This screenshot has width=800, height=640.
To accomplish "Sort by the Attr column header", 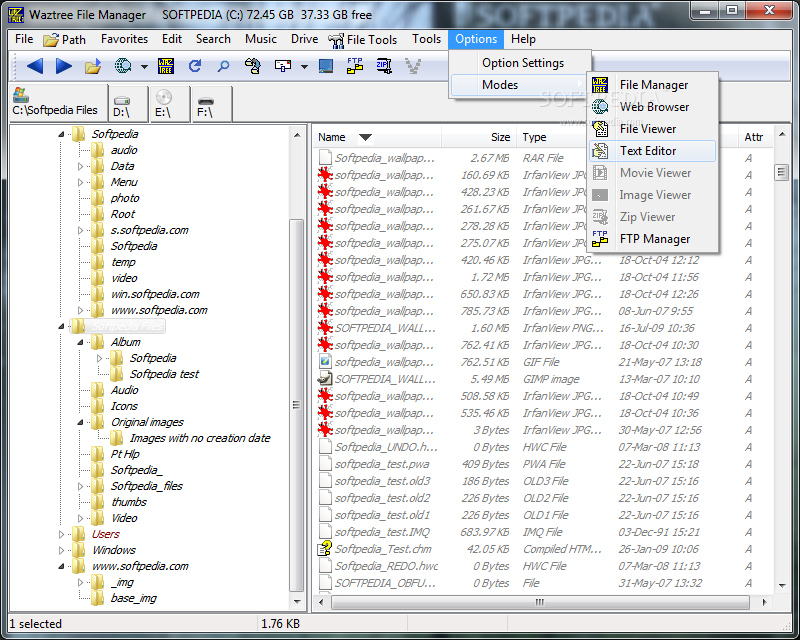I will click(x=754, y=137).
